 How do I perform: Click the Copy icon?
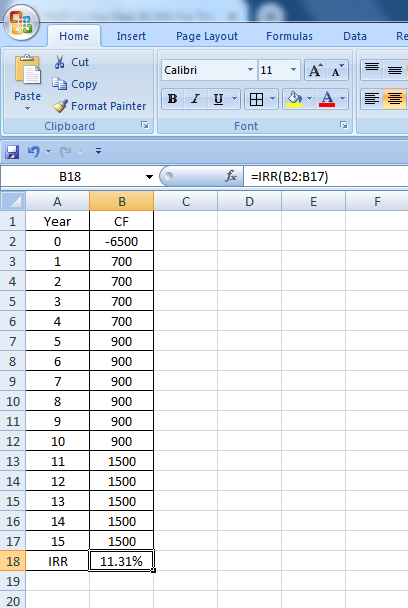click(60, 84)
